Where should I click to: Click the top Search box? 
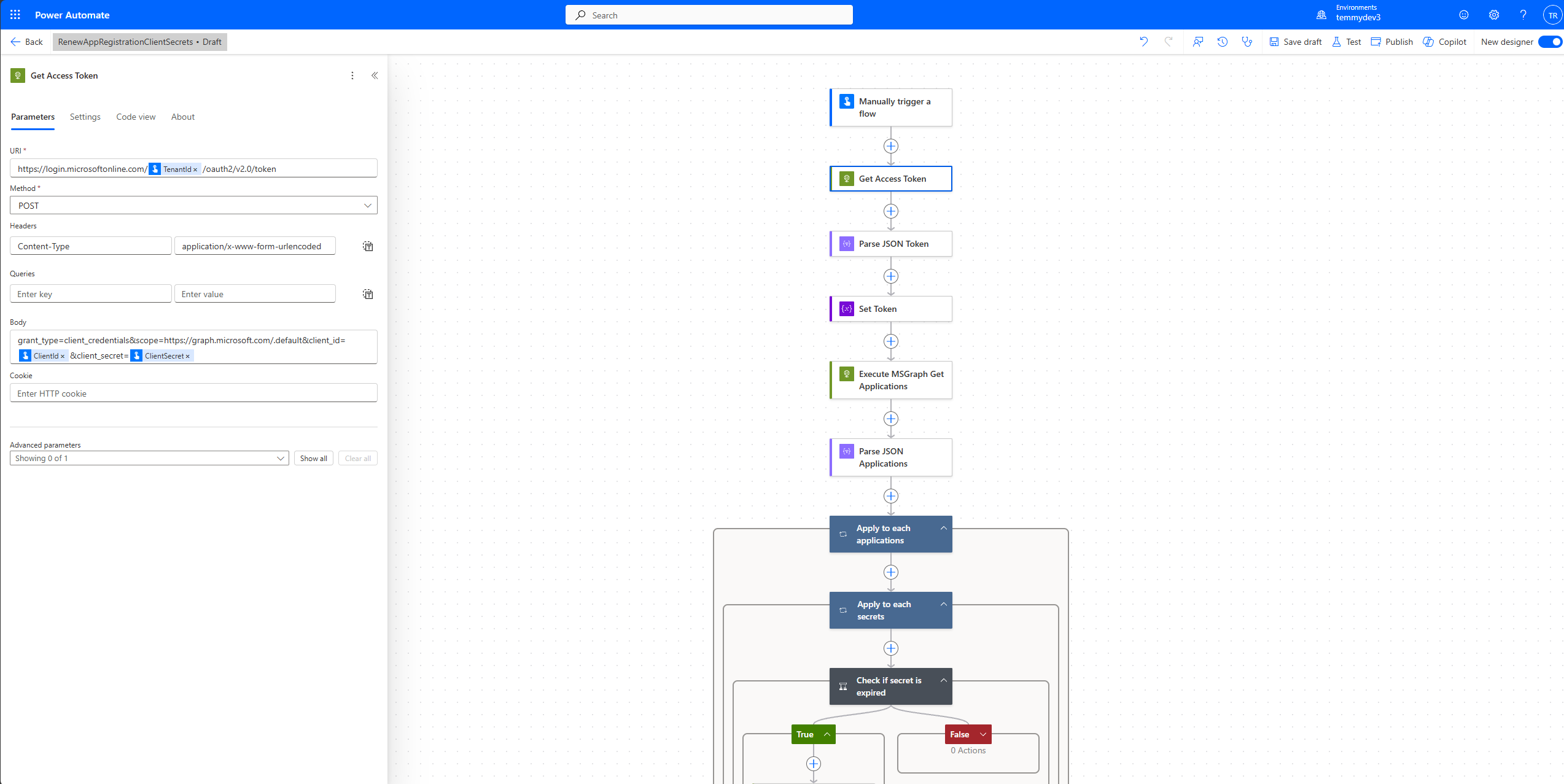(709, 15)
